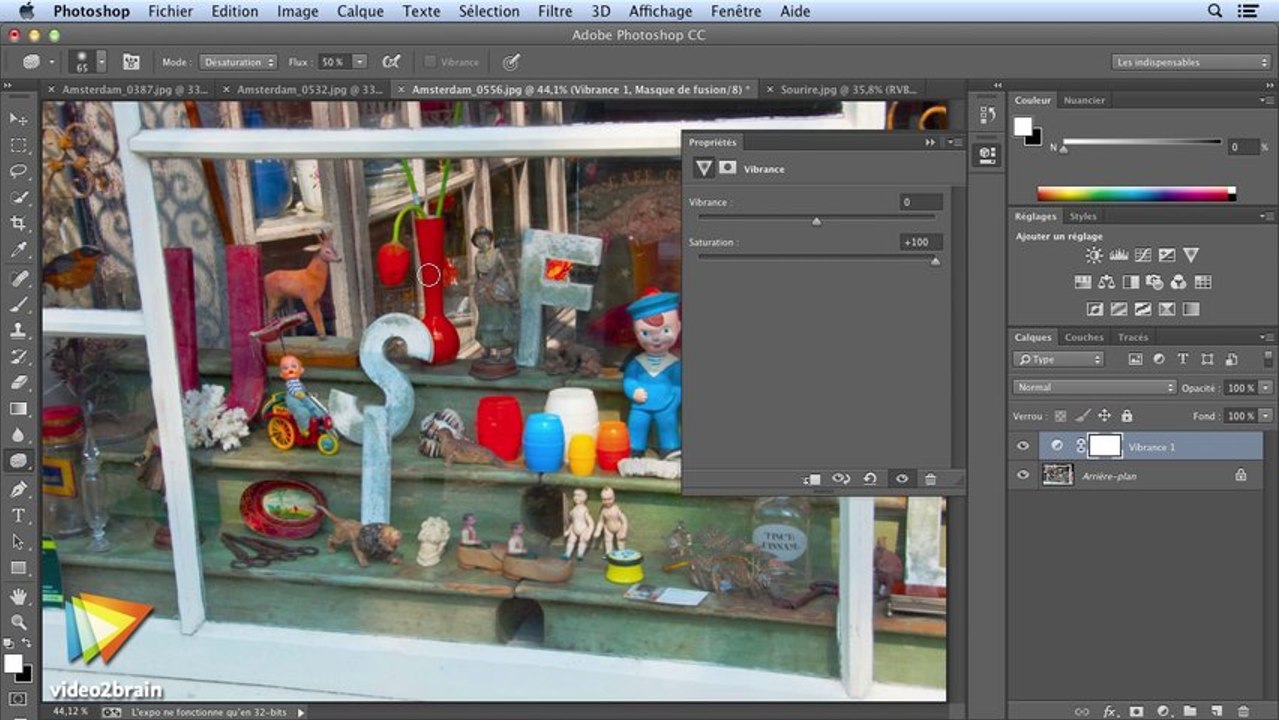This screenshot has width=1279, height=720.
Task: Select the History Brush tool
Action: tap(18, 357)
